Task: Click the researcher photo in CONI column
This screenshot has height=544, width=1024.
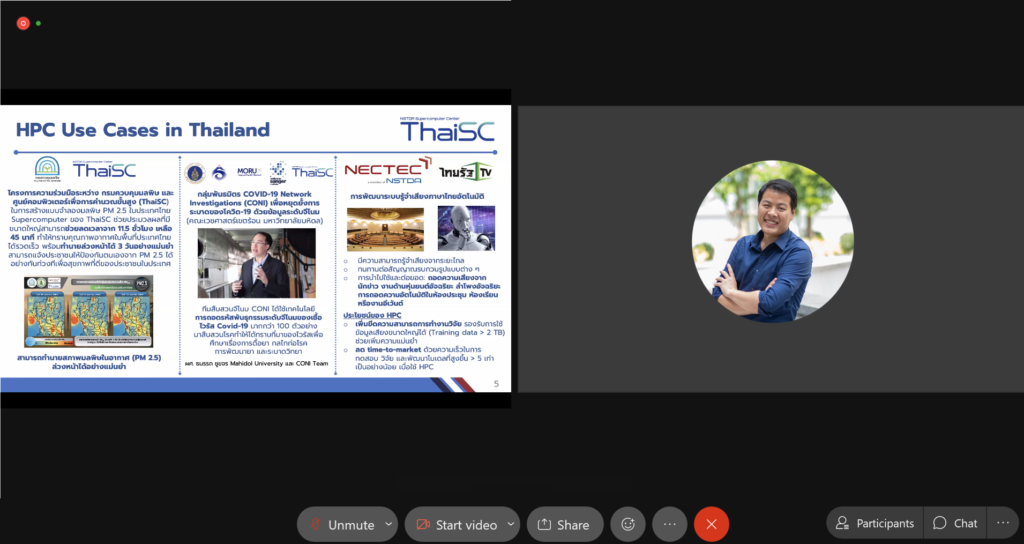Action: pyautogui.click(x=257, y=263)
